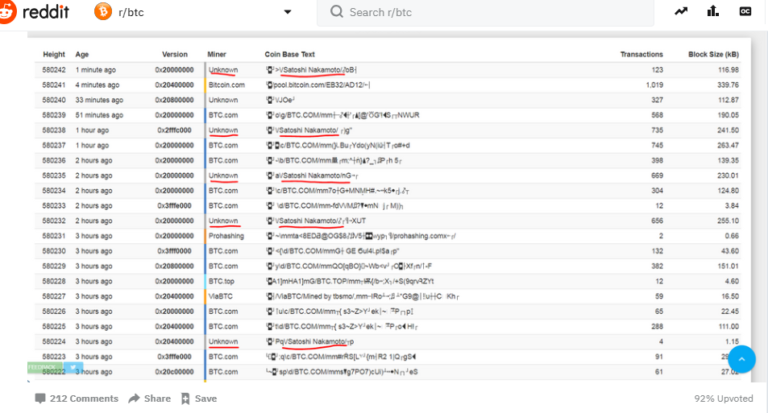The width and height of the screenshot is (768, 413).
Task: Click the blue scroll-to-top arrow button
Action: click(x=741, y=359)
